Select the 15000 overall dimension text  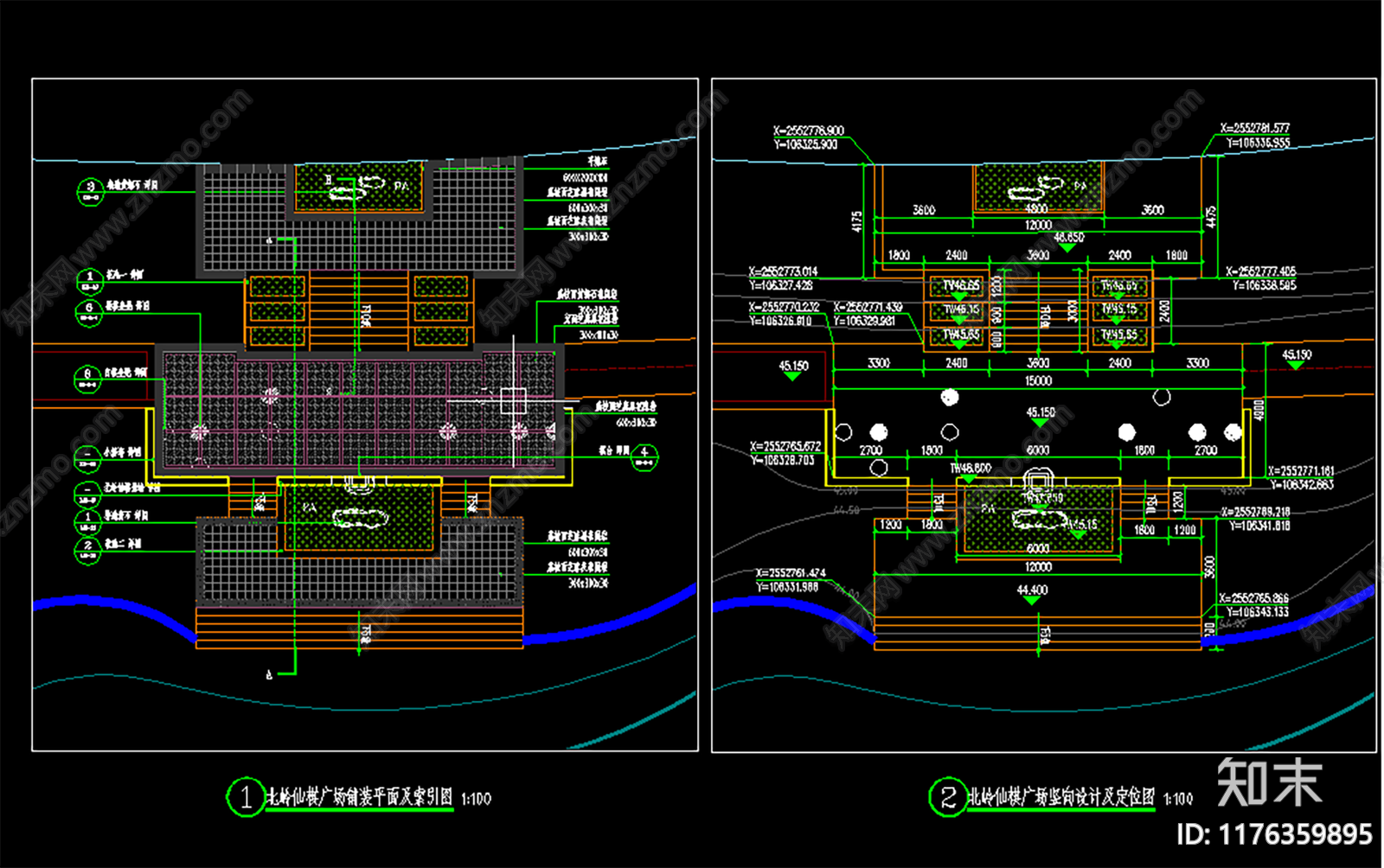[x=1038, y=380]
